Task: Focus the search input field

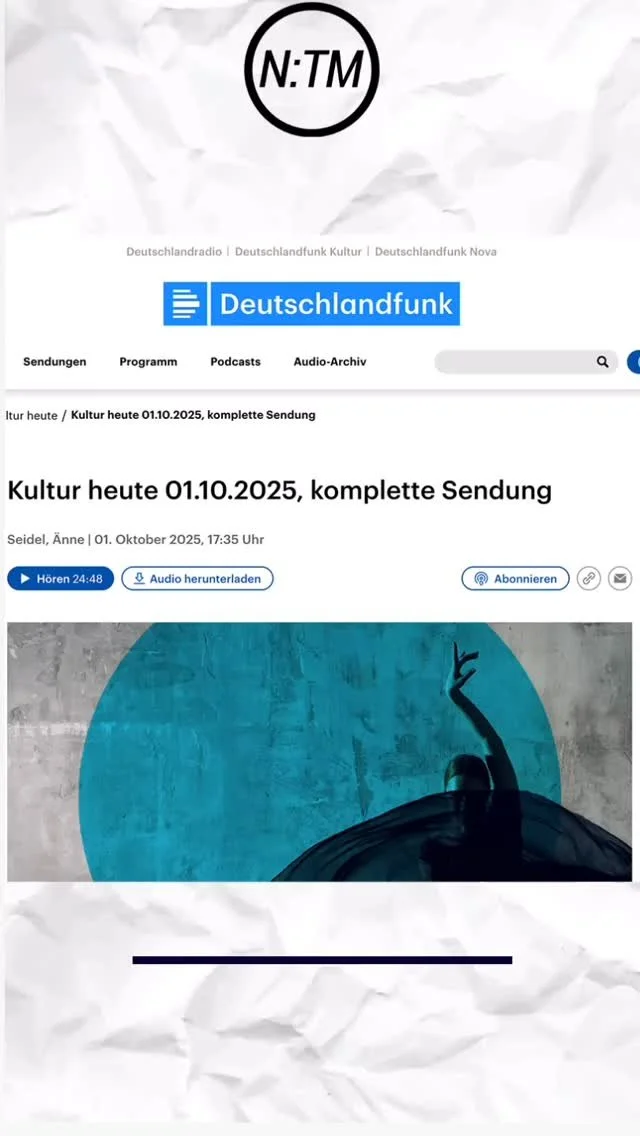Action: pyautogui.click(x=516, y=362)
